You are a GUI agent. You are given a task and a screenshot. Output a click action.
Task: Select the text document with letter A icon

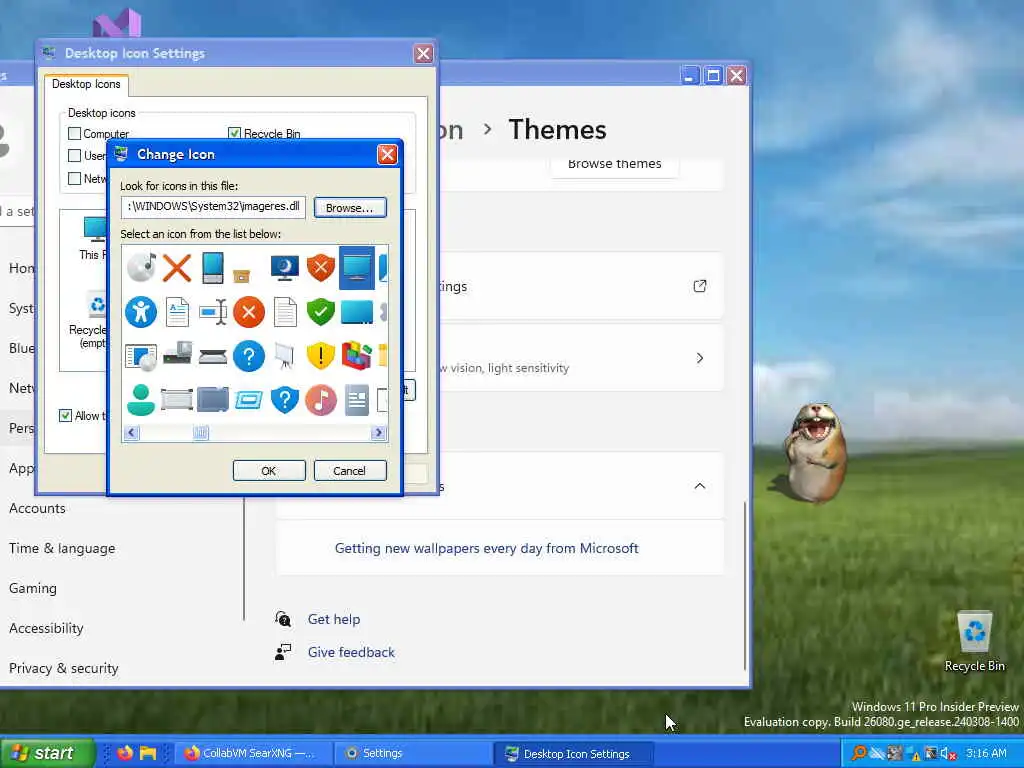177,312
